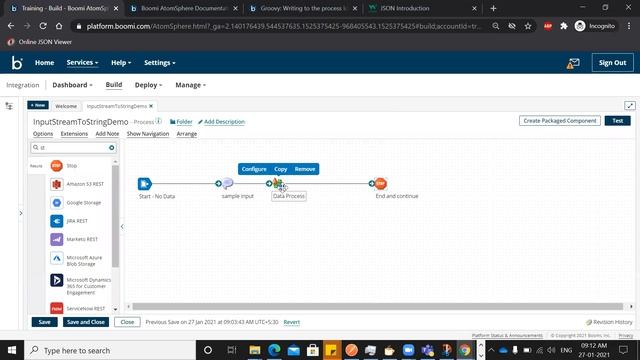Screen dimensions: 640x360
Task: Collapse the shape palette panel
Action: point(122,227)
